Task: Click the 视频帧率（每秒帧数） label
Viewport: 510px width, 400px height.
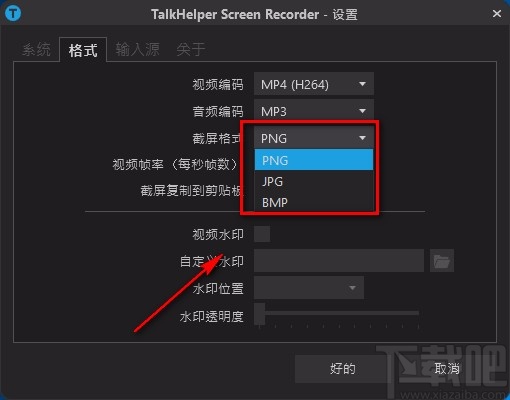Action: [x=176, y=164]
